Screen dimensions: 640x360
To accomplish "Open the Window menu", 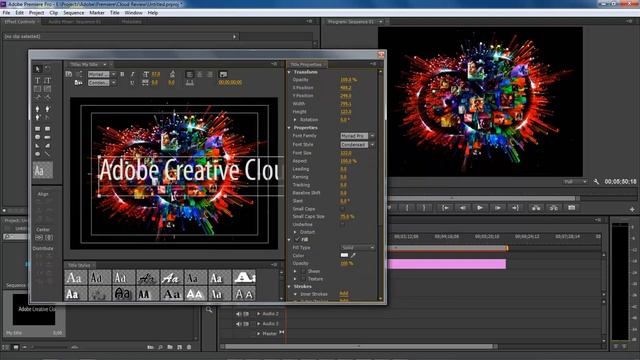I will point(133,13).
